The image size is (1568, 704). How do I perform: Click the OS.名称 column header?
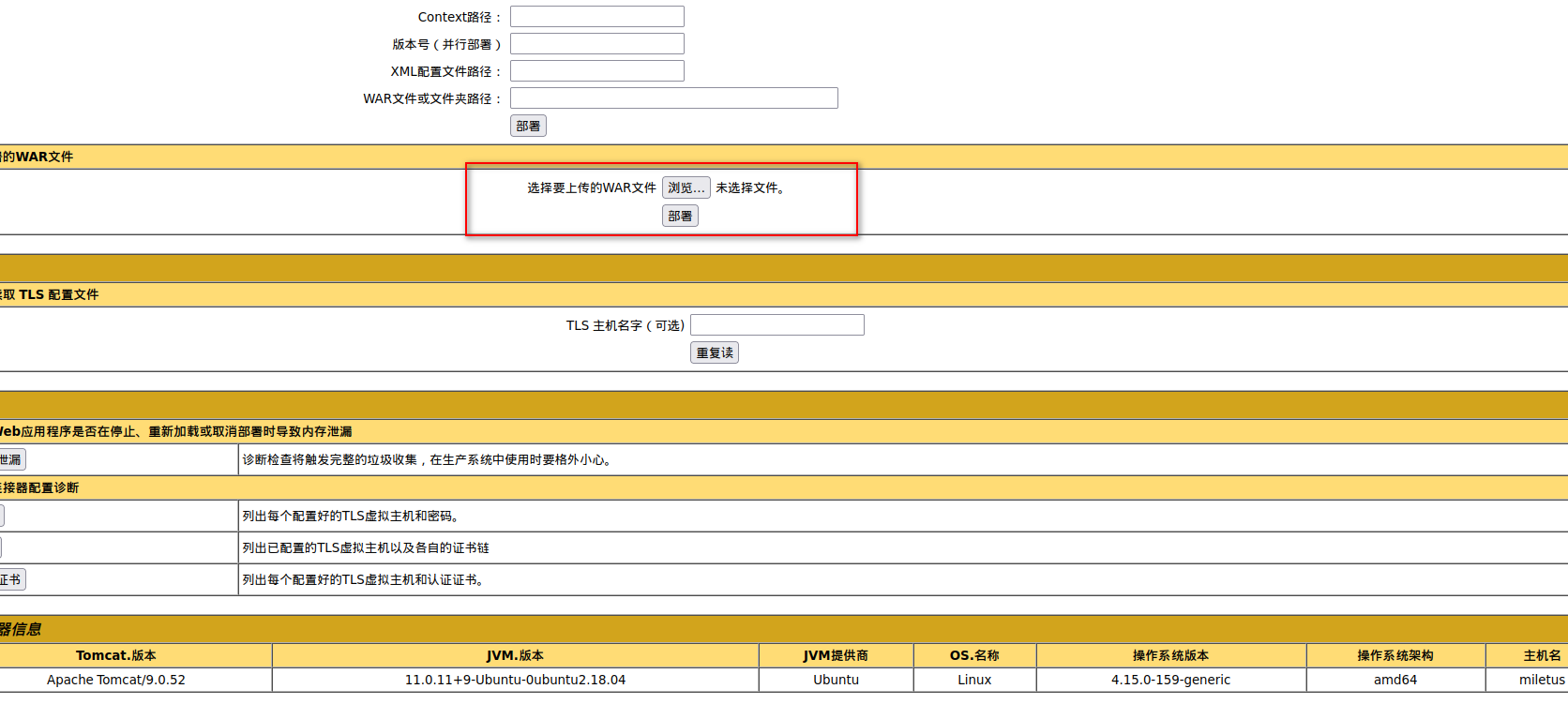(x=974, y=655)
